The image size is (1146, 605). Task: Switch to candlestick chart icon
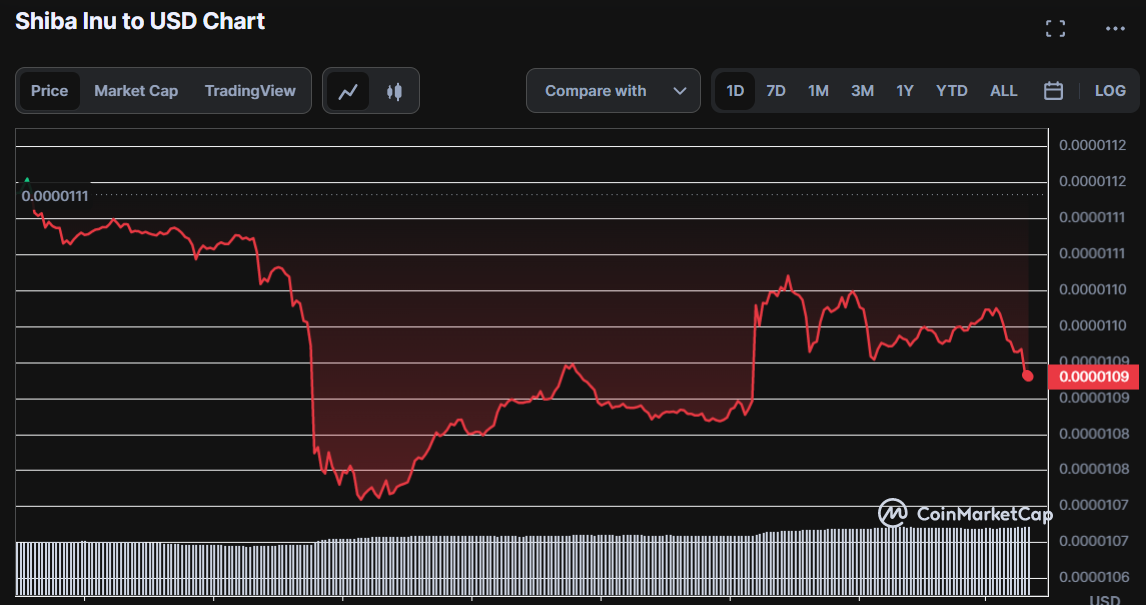394,91
